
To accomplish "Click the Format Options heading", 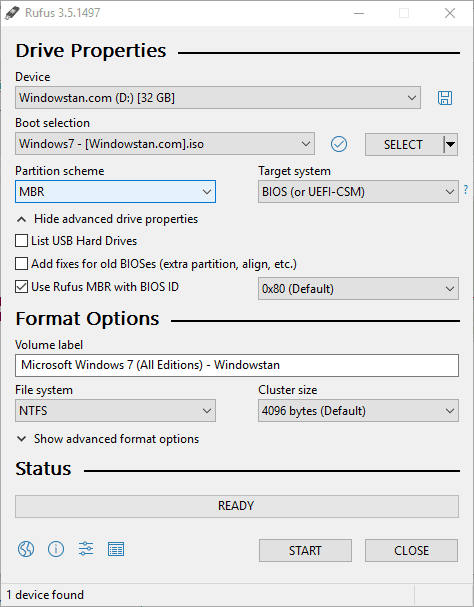I will click(88, 319).
